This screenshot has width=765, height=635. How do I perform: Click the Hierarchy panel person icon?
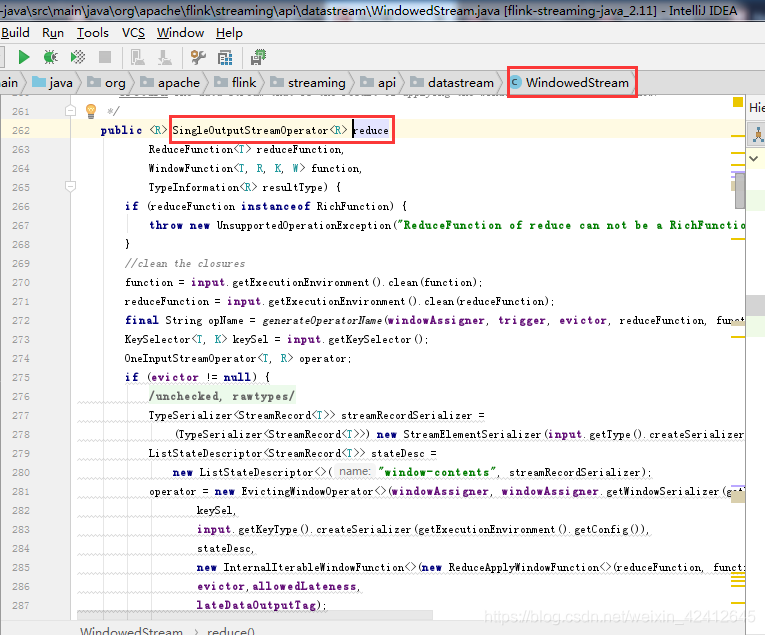[758, 134]
